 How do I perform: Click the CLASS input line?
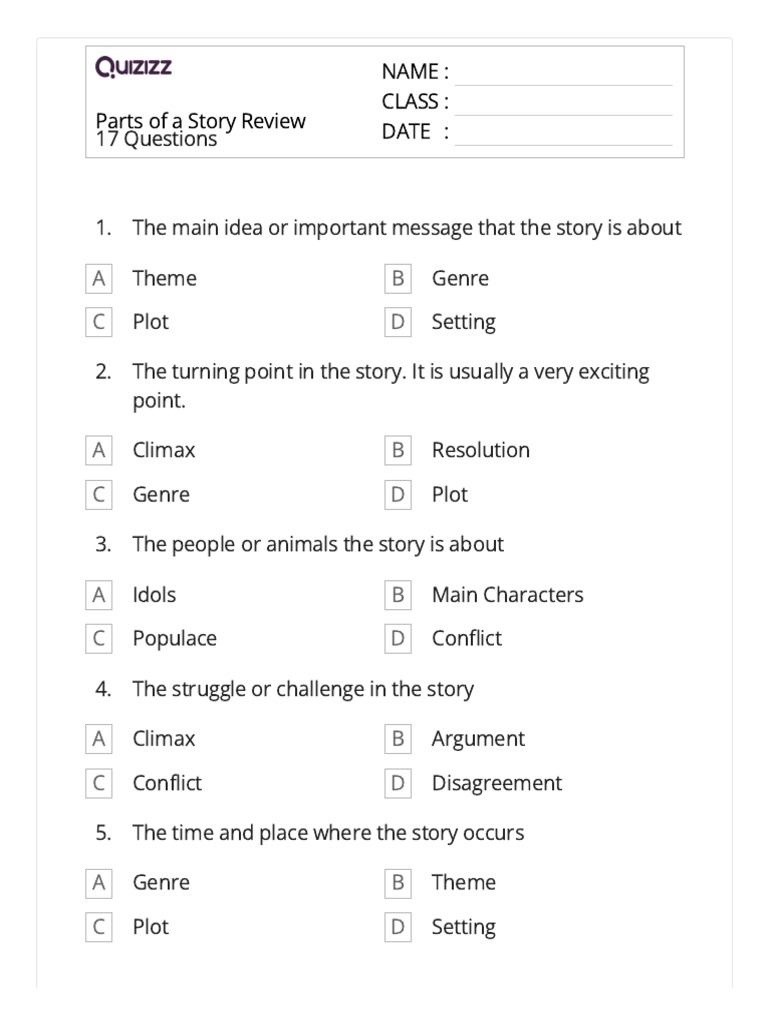click(563, 104)
